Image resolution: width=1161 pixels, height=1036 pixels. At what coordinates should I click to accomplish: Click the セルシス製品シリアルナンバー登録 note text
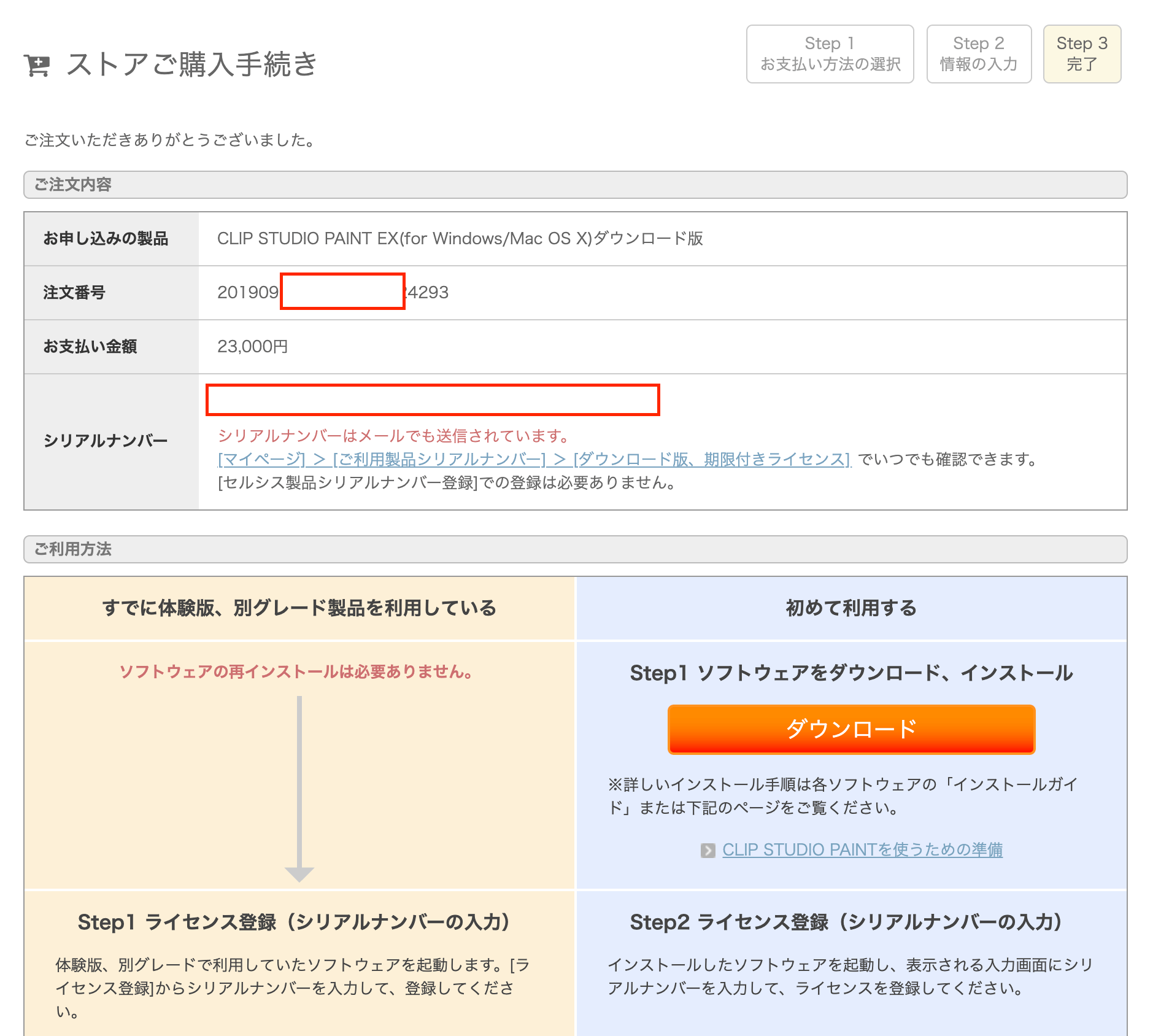tap(447, 483)
